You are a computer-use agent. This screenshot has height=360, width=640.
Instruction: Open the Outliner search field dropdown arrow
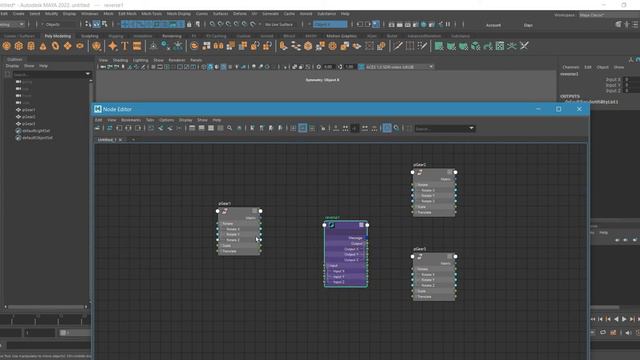88,74
